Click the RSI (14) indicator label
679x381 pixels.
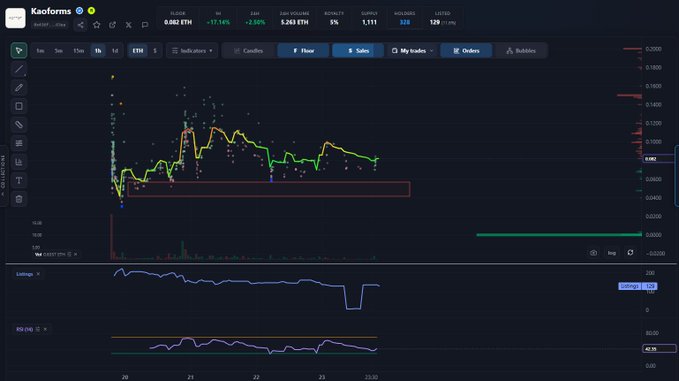tap(25, 329)
